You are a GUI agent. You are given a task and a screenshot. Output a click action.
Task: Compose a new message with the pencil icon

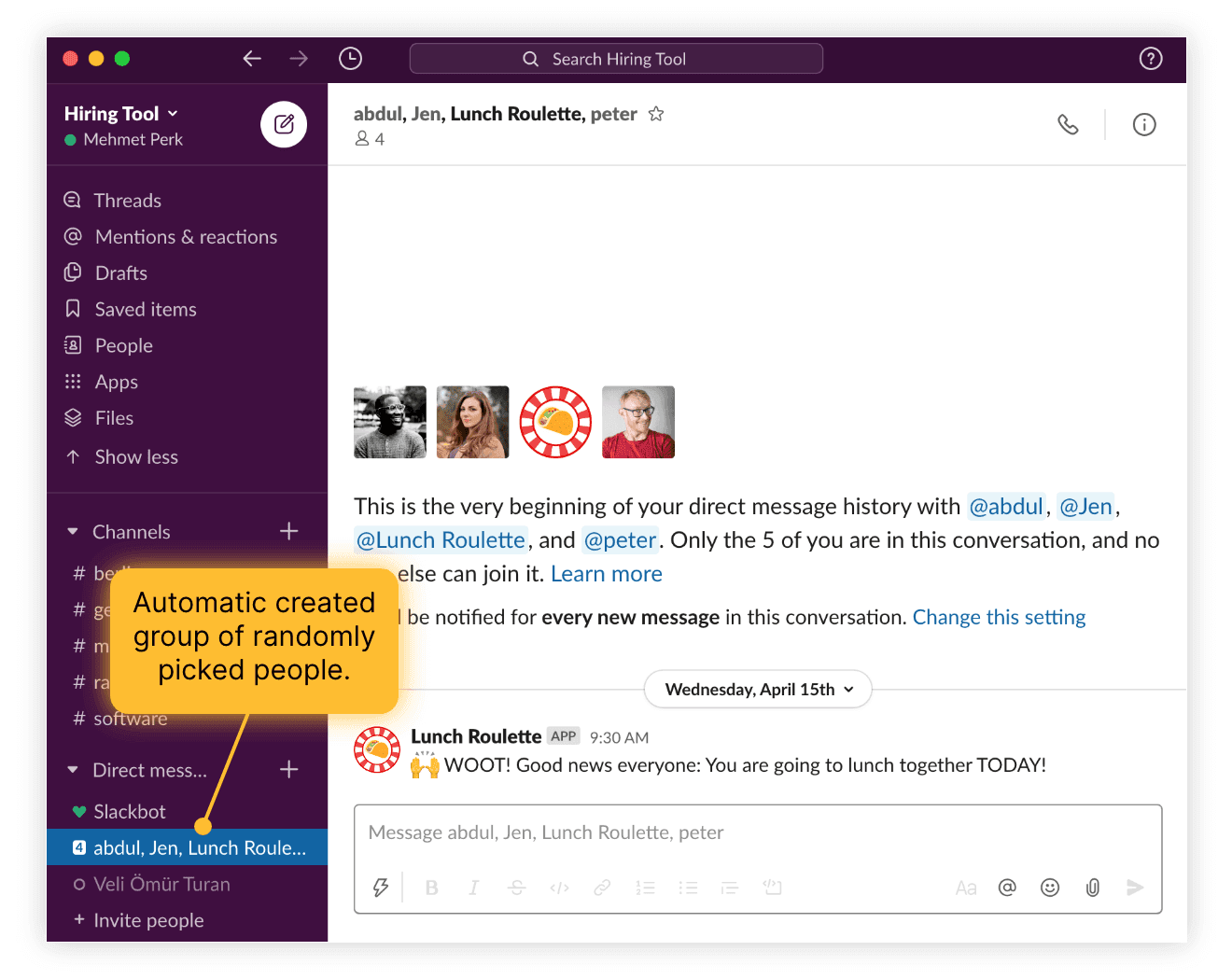(284, 124)
